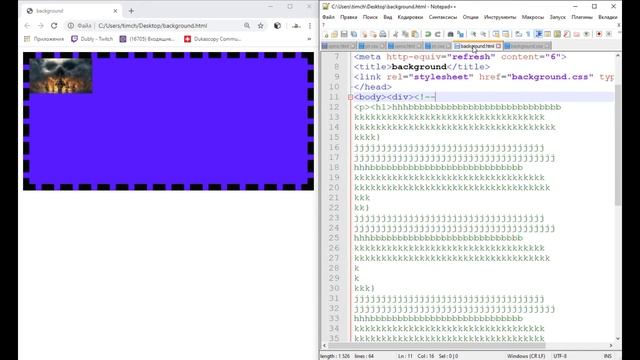640x360 pixels.
Task: Toggle synchronized vertical scrolling
Action: (496, 34)
